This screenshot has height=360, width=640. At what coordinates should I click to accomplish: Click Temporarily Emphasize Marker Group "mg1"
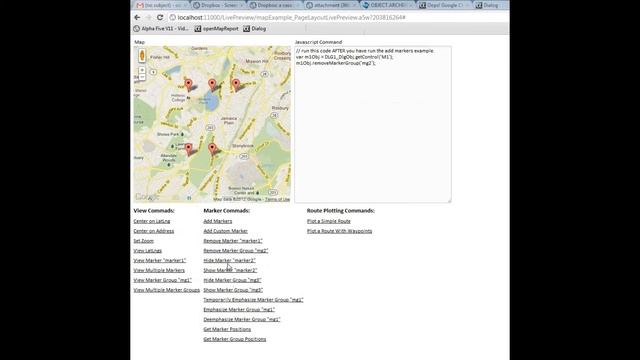click(x=253, y=300)
